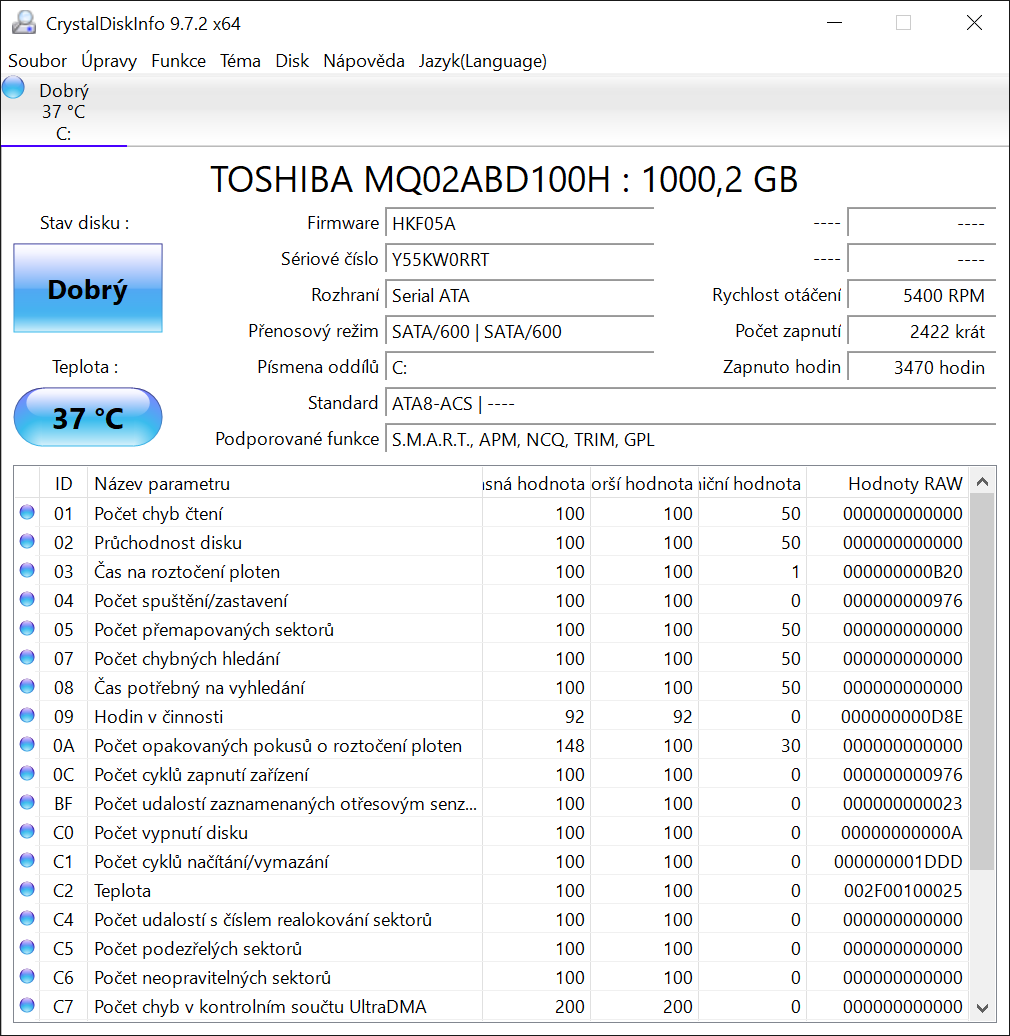
Task: Click status orb beside Hodin v činnosti
Action: pyautogui.click(x=26, y=716)
